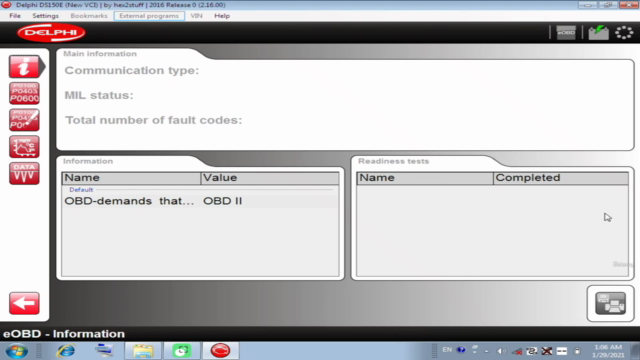This screenshot has width=640, height=360.
Task: Show hidden tray icons arrow
Action: [487, 351]
